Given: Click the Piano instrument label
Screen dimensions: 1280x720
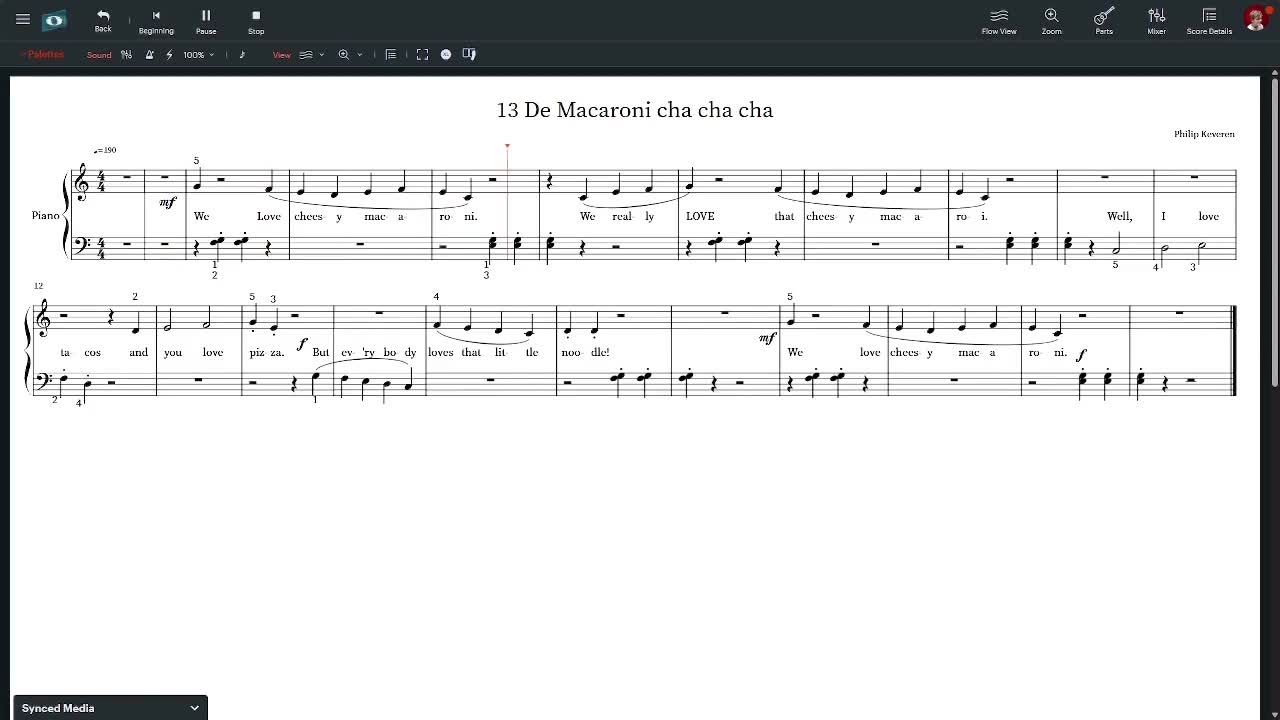Looking at the screenshot, I should (45, 215).
